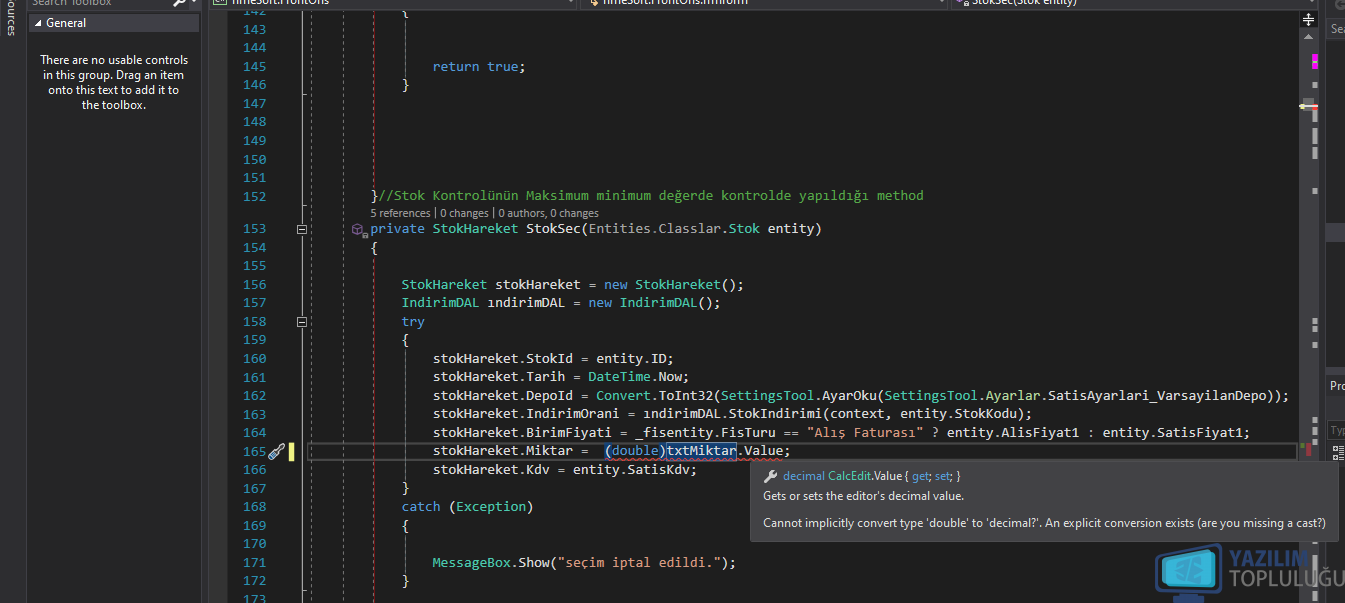The image size is (1345, 603).
Task: Collapse the General toolbox group
Action: pos(38,22)
